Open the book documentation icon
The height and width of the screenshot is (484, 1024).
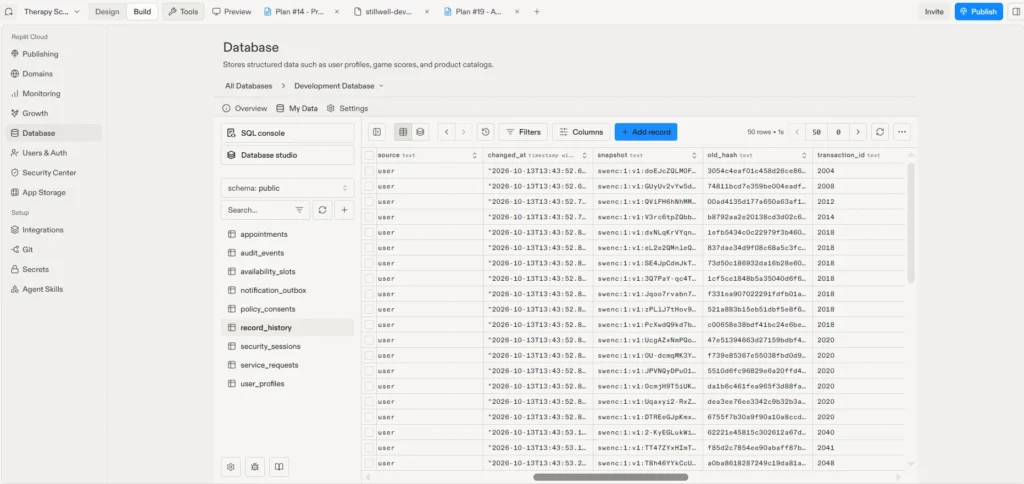tap(278, 467)
